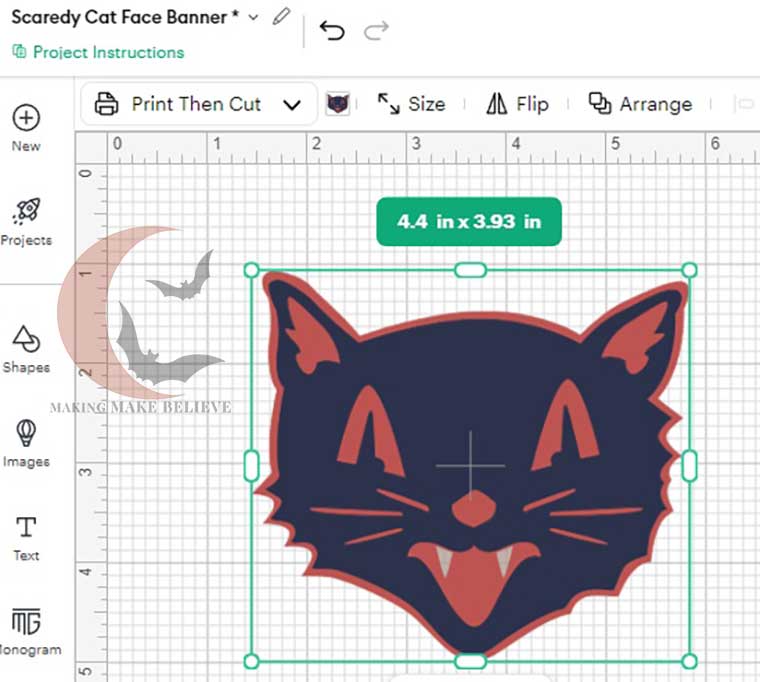Open the cat image color swatch thumbnail
Screen dimensions: 760x682
coord(338,104)
